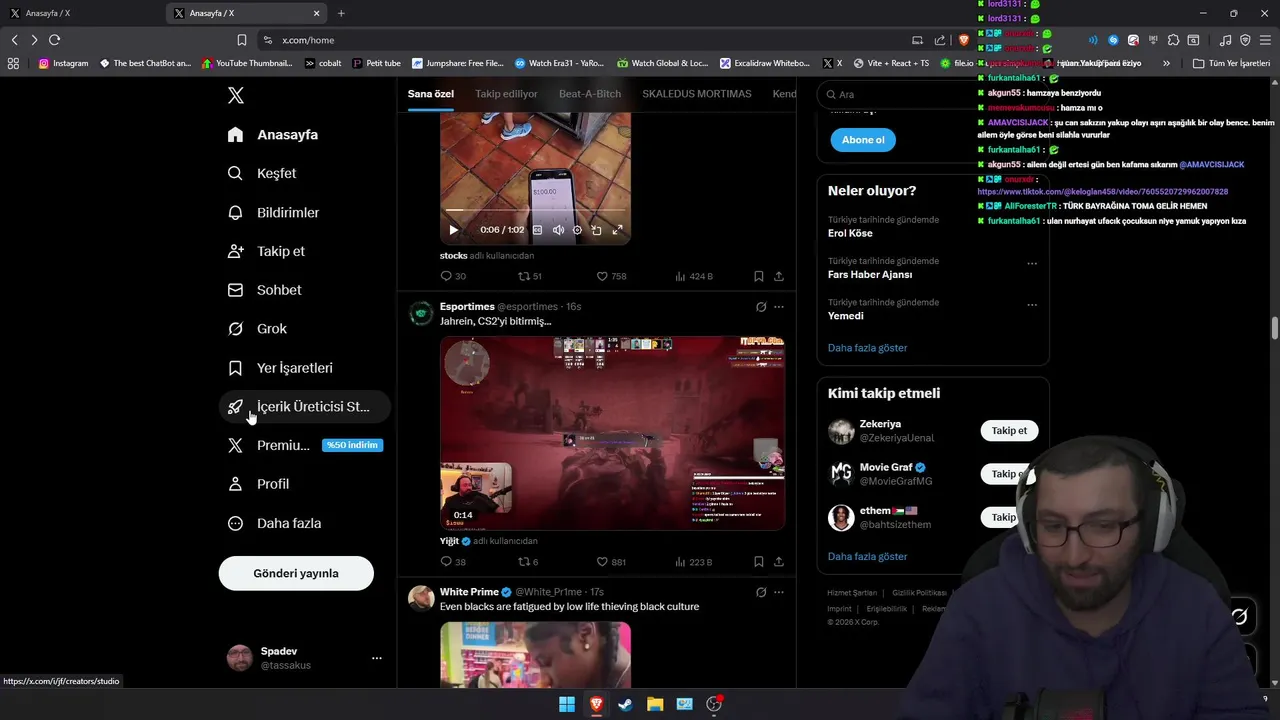
Task: Open File Explorer from the taskbar
Action: point(655,704)
